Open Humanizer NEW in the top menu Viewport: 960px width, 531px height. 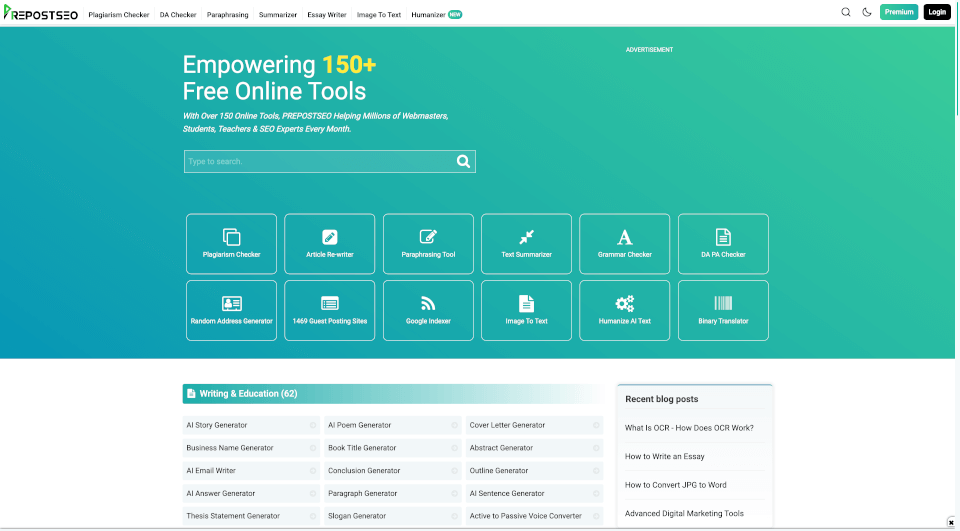coord(437,15)
